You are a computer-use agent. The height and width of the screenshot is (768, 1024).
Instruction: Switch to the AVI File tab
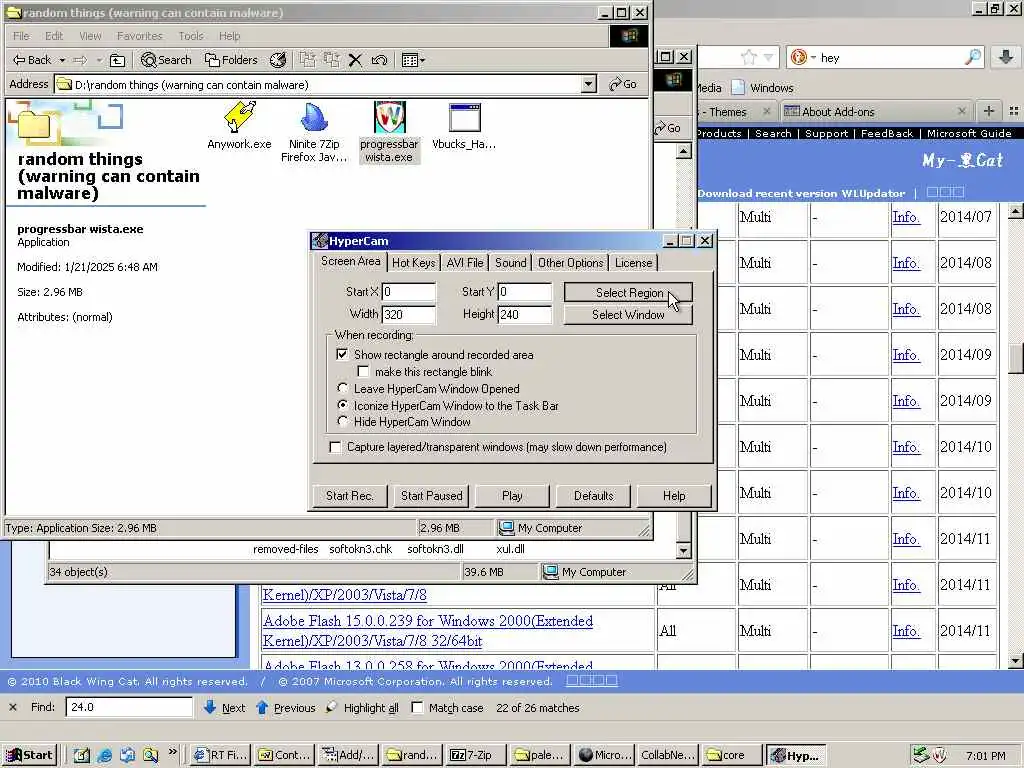[x=465, y=263]
